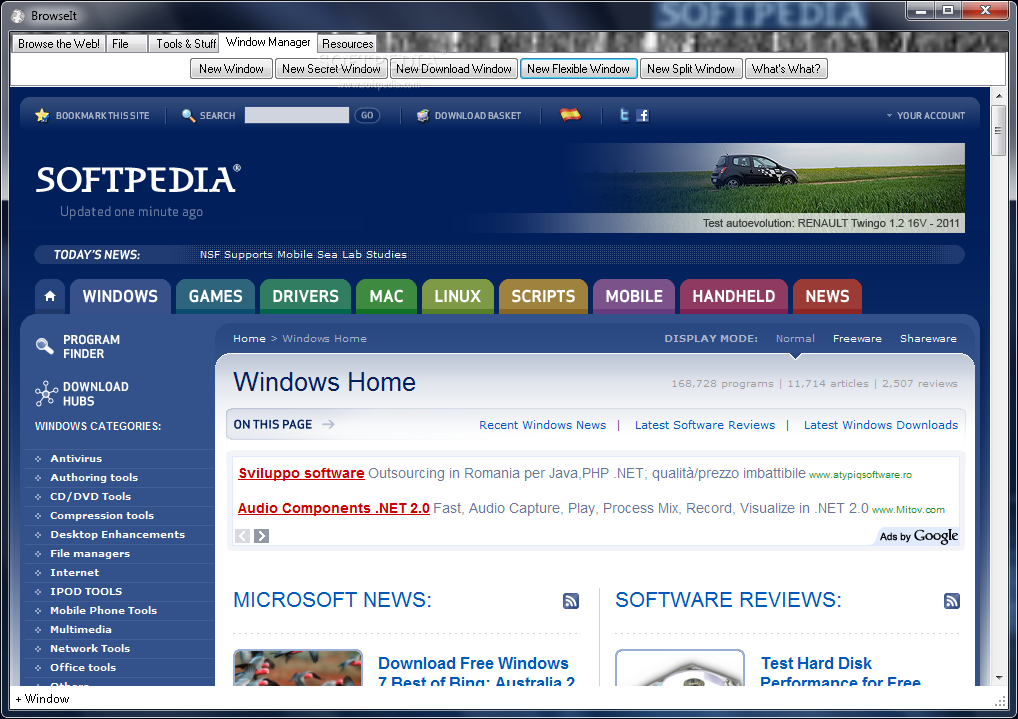Open the Browse the Web! menu

58,44
